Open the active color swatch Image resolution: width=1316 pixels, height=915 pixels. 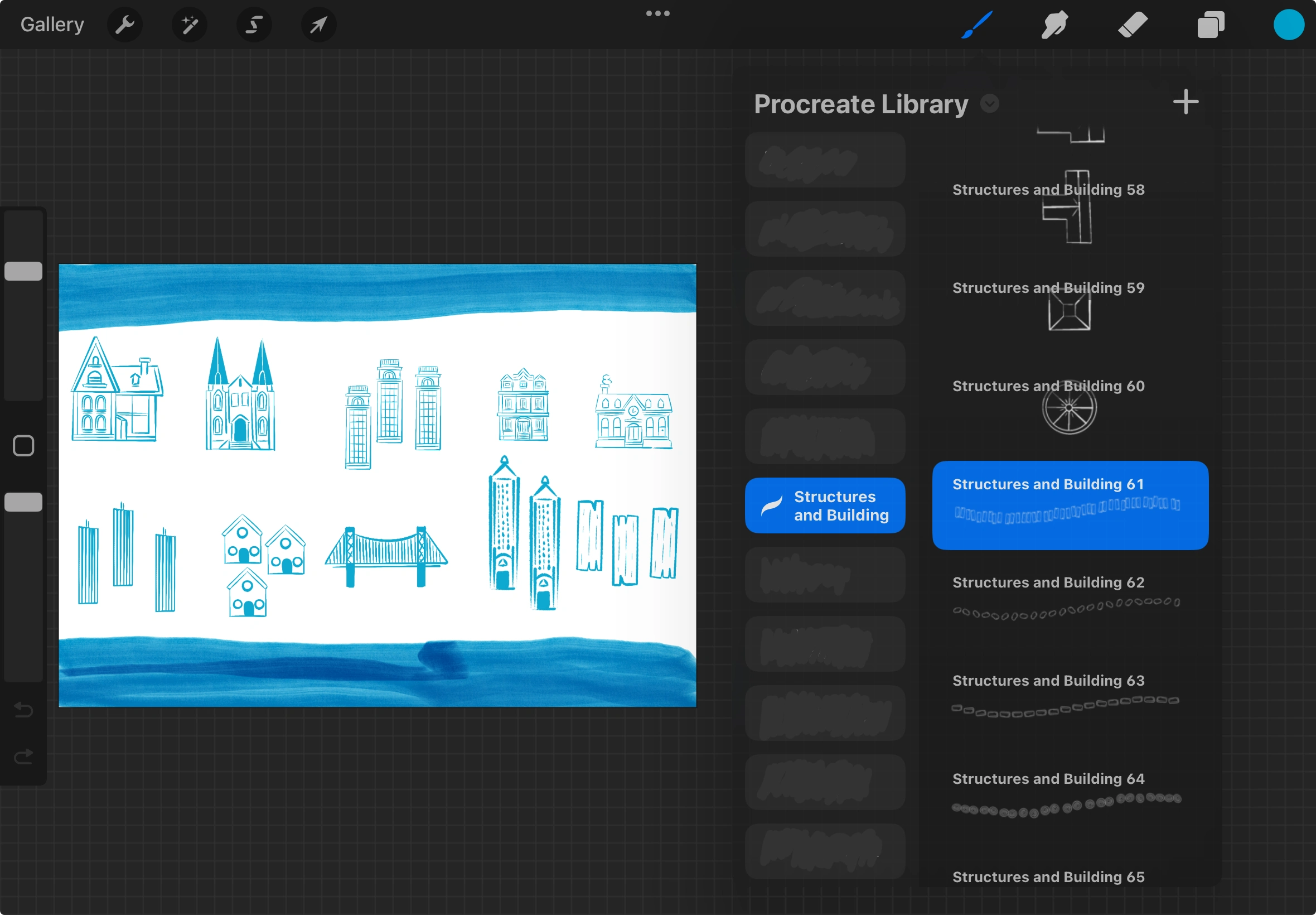point(1289,25)
